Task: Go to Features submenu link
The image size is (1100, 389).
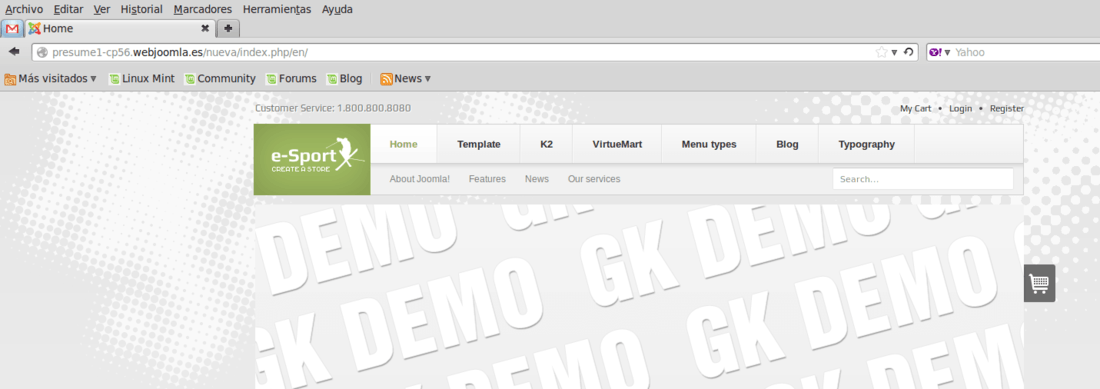Action: (487, 179)
